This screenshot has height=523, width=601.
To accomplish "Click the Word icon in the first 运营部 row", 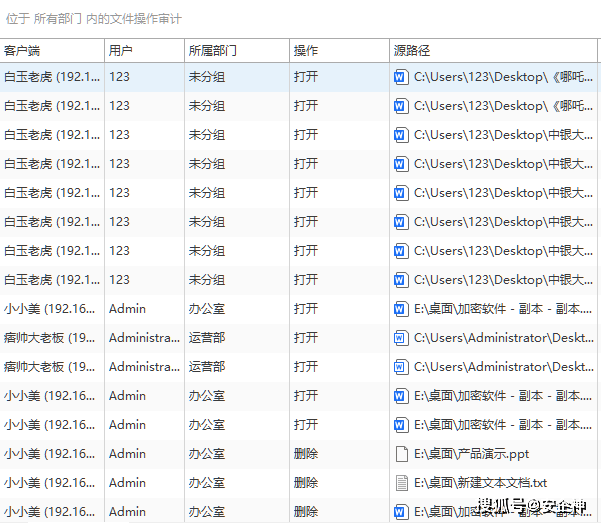I will pos(401,338).
